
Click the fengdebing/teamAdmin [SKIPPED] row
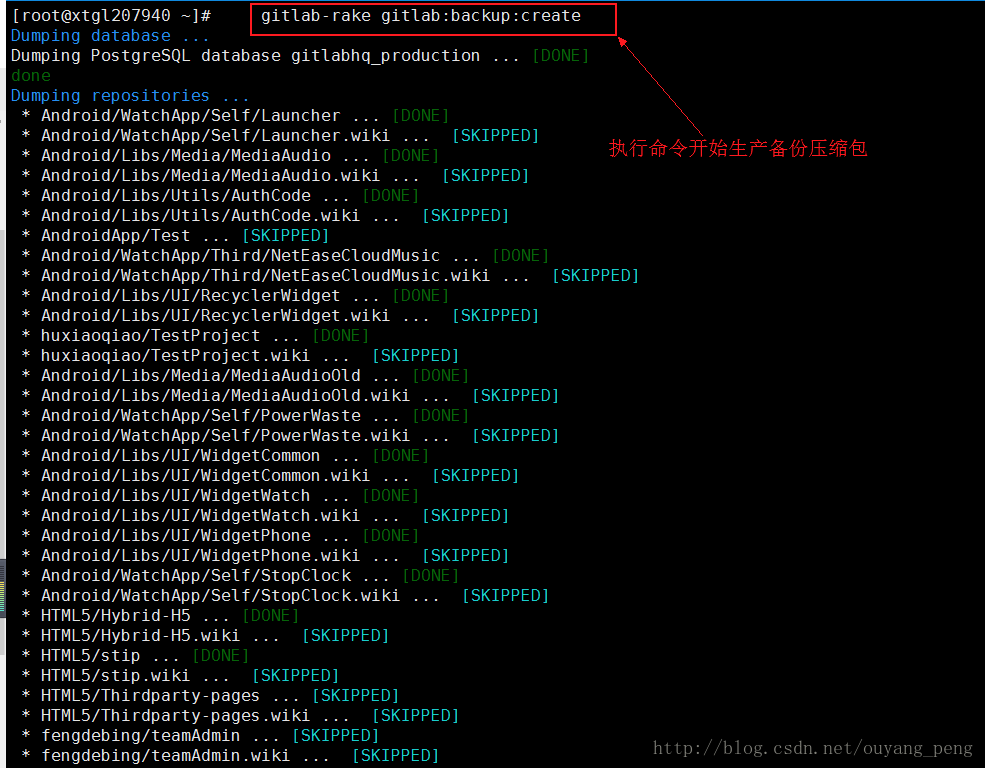pyautogui.click(x=200, y=736)
